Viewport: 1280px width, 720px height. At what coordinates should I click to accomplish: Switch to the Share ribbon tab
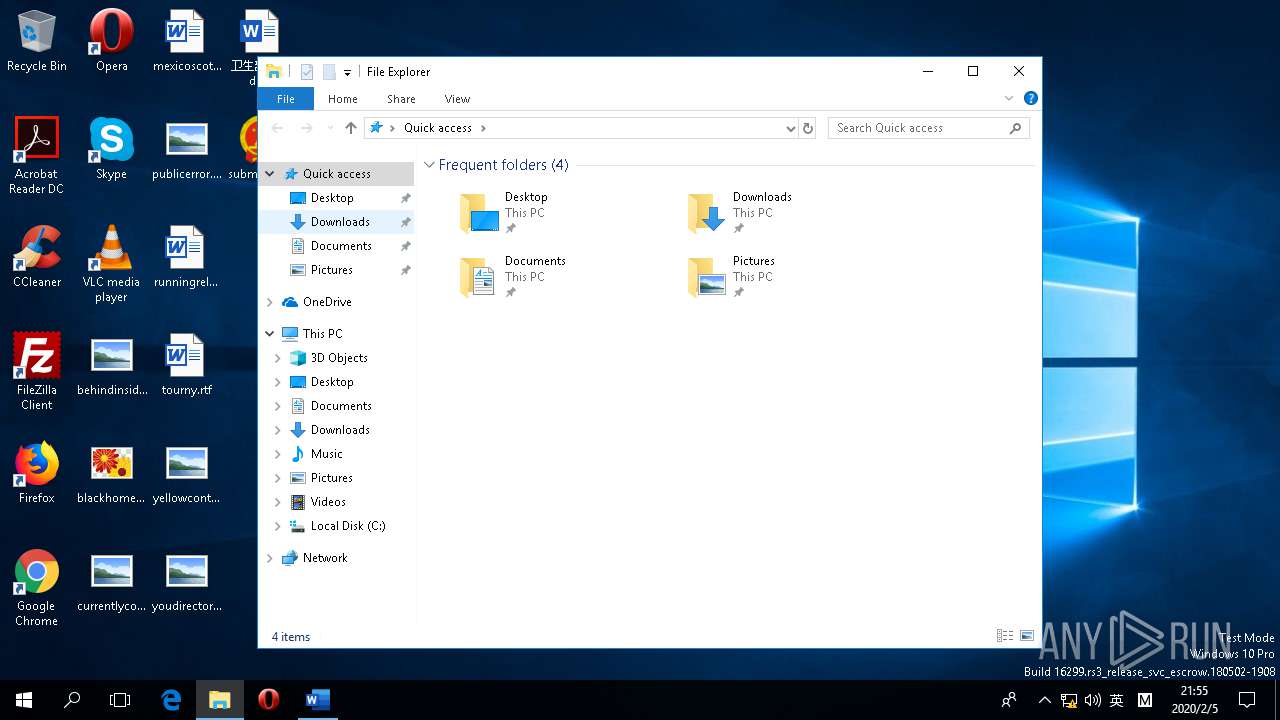tap(401, 99)
